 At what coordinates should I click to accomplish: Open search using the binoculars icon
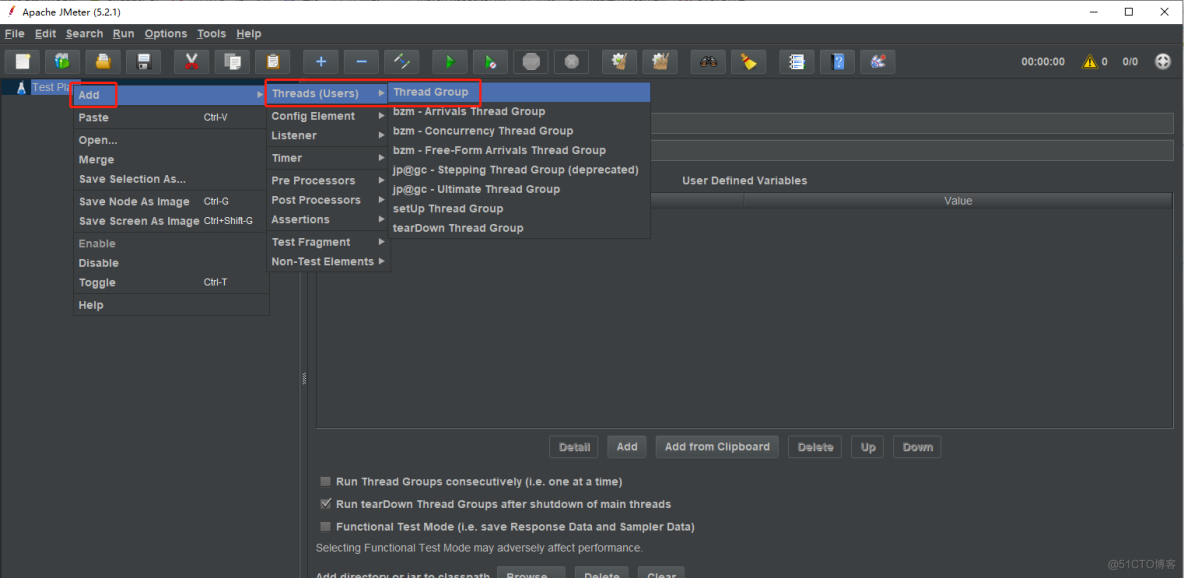[x=708, y=61]
